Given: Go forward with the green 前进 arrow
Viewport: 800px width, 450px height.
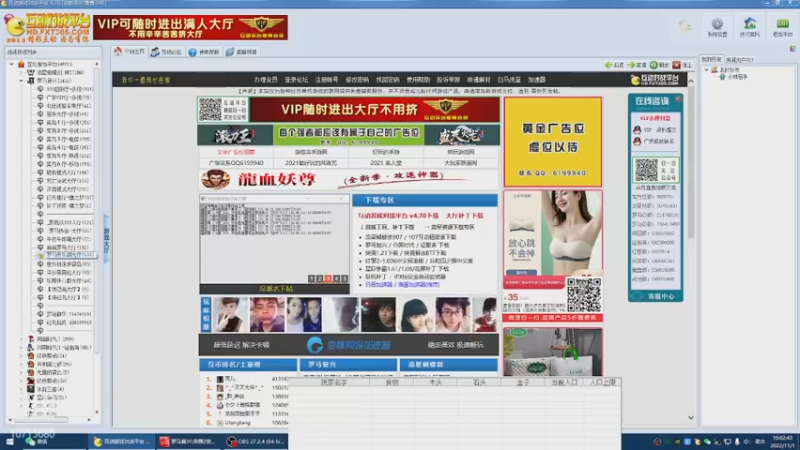Looking at the screenshot, I should point(636,65).
